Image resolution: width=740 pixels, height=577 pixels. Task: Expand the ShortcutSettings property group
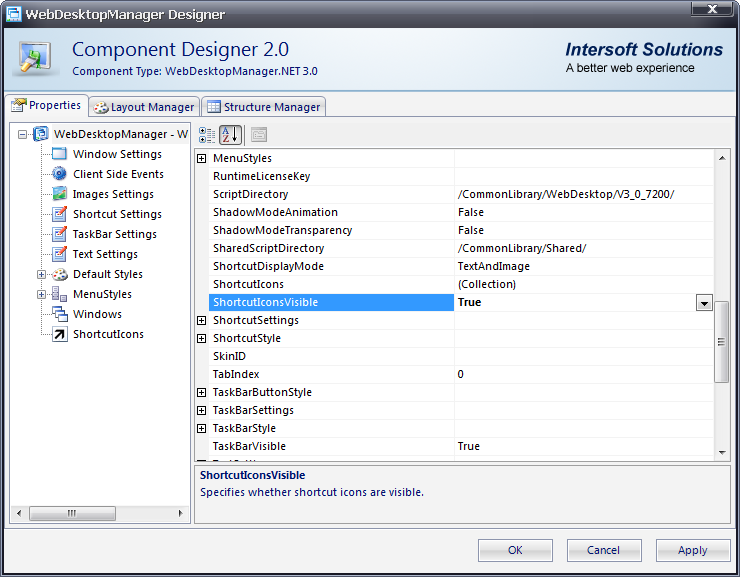click(x=202, y=320)
